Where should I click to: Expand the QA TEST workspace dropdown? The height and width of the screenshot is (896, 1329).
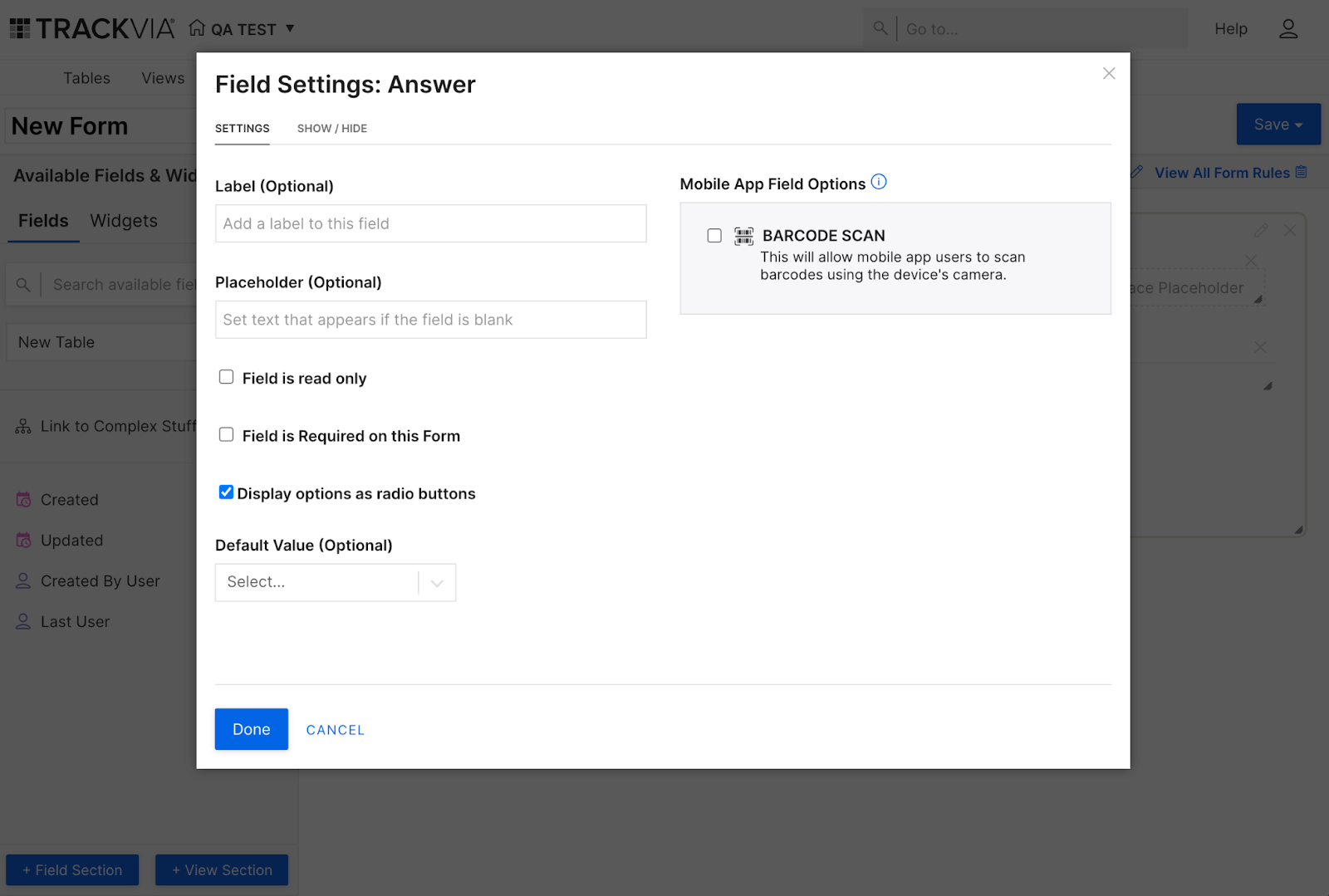point(290,27)
